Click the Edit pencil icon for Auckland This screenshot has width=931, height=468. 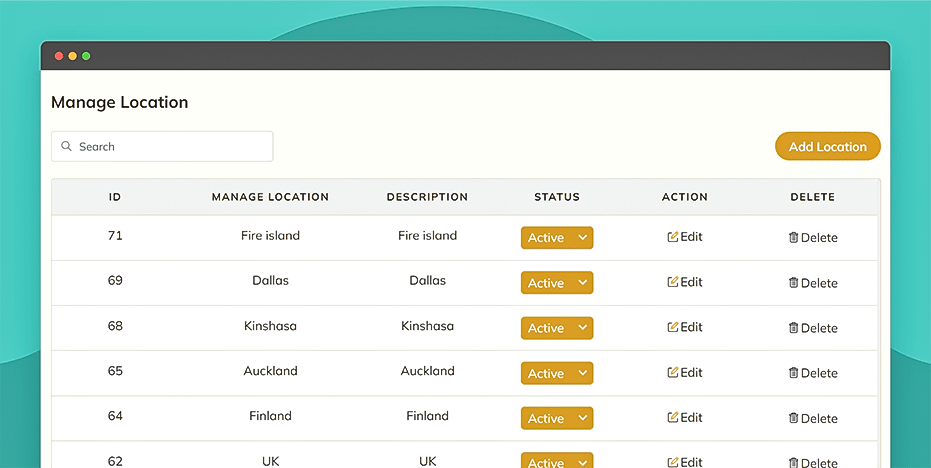[673, 372]
